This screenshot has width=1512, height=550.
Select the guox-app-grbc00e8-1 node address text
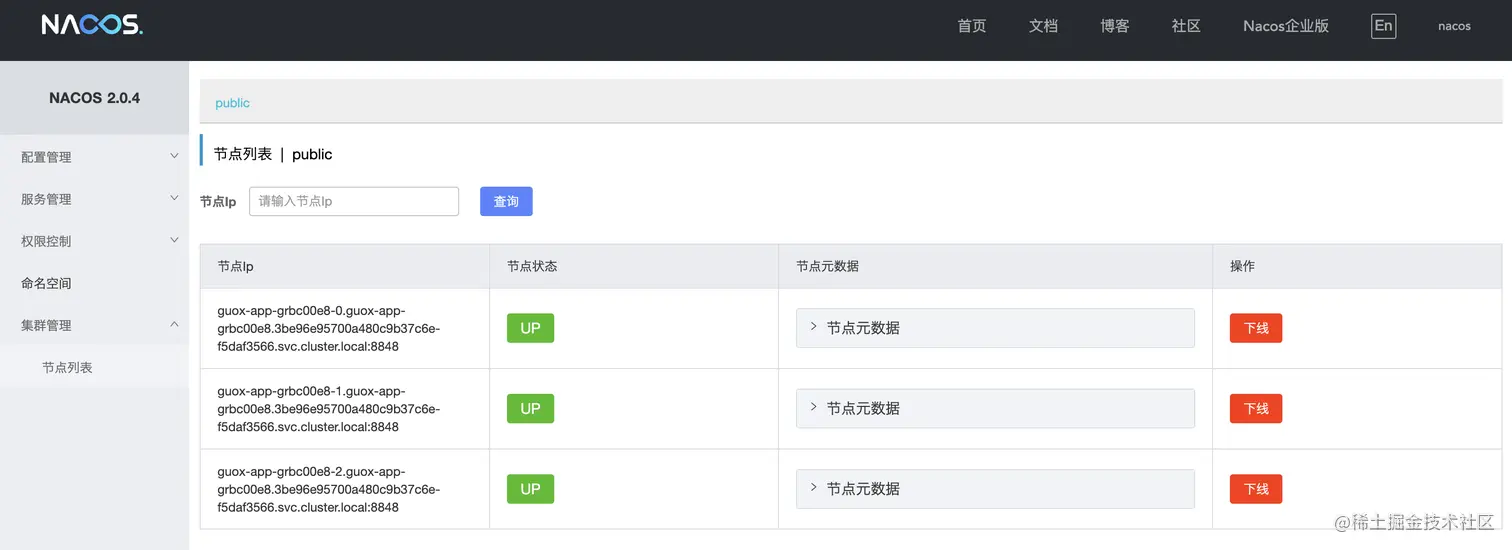point(329,409)
